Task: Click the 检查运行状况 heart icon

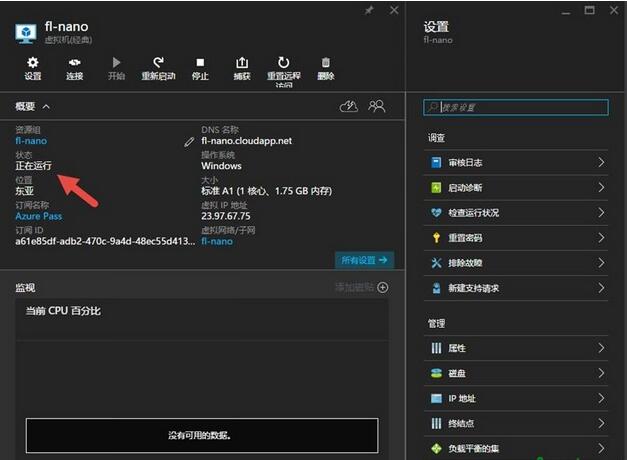Action: (436, 212)
